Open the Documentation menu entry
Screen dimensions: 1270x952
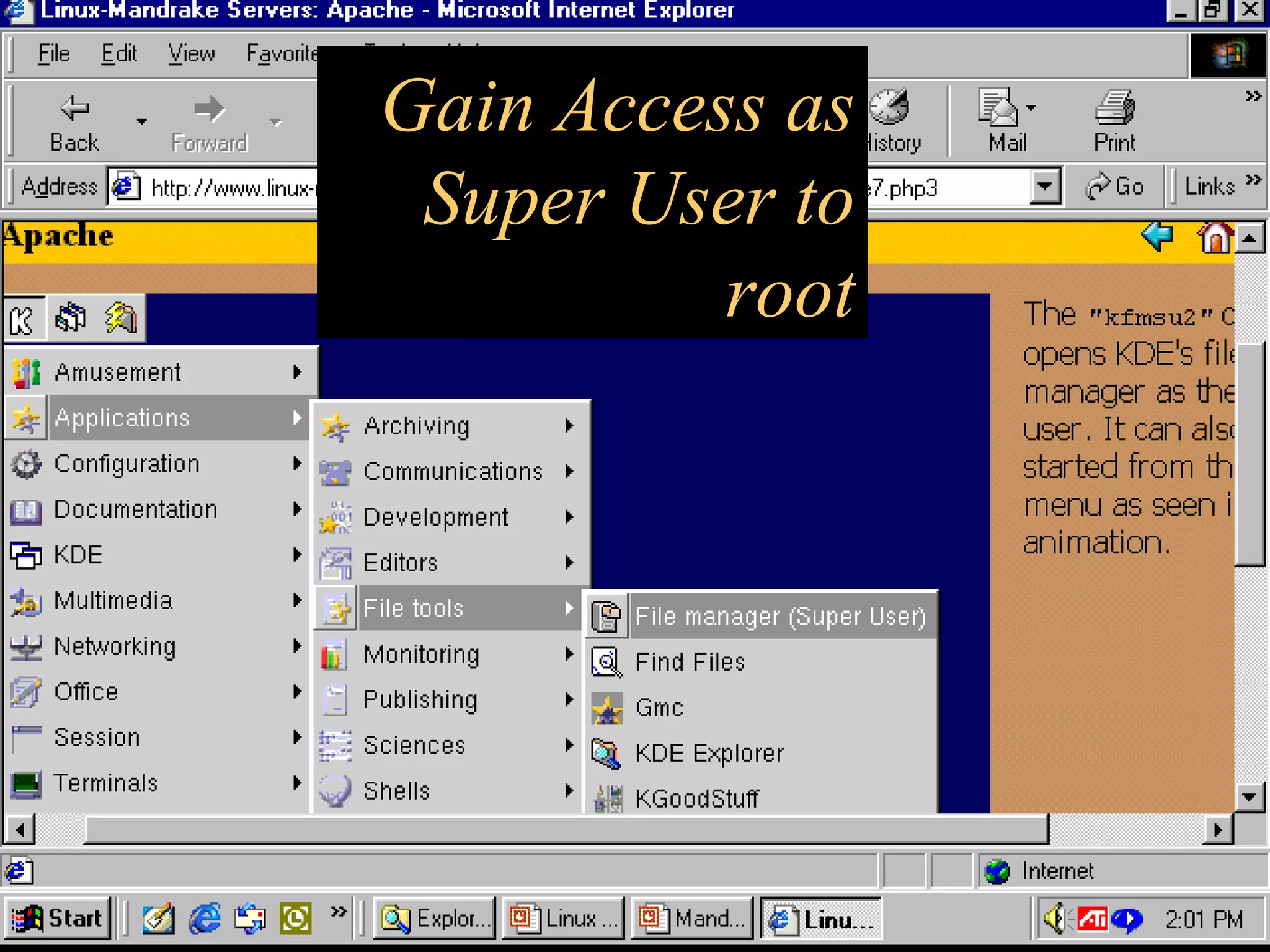pyautogui.click(x=158, y=509)
